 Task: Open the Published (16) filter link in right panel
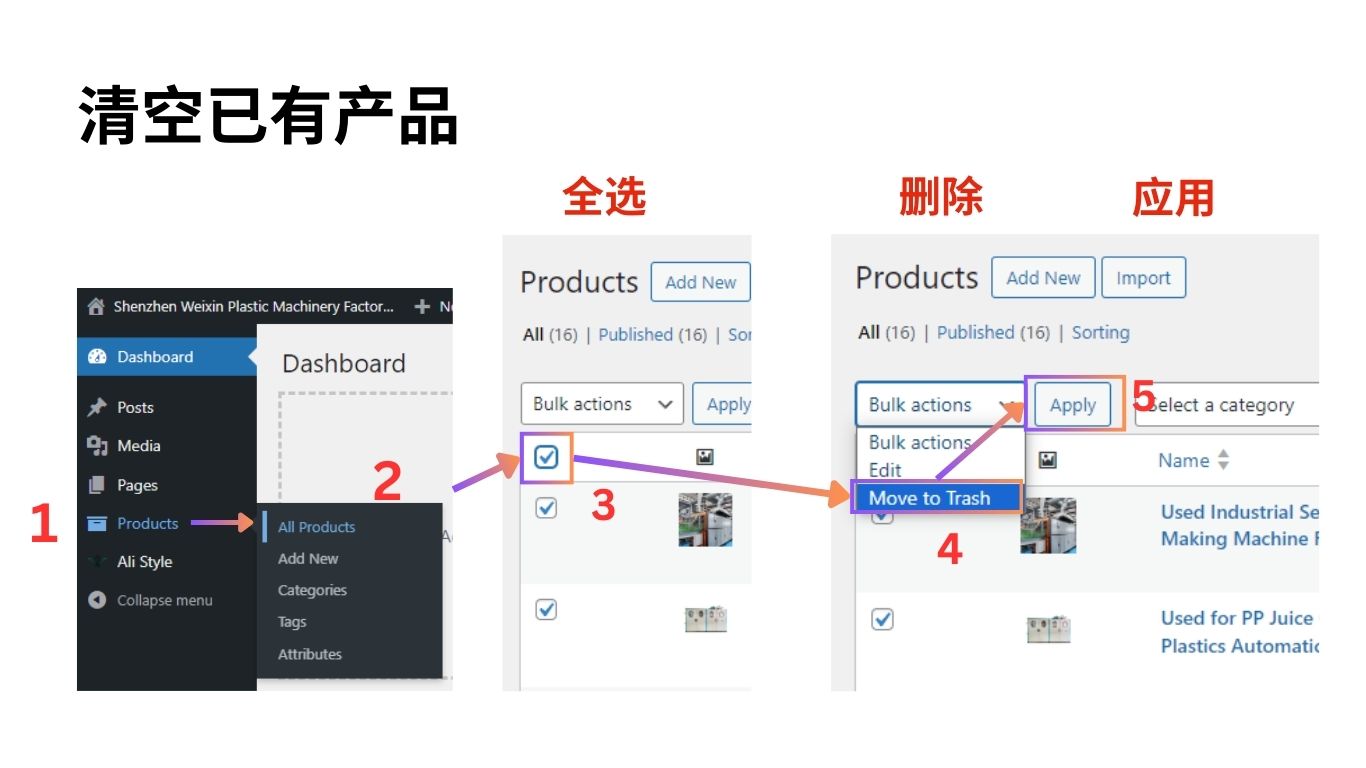[993, 333]
